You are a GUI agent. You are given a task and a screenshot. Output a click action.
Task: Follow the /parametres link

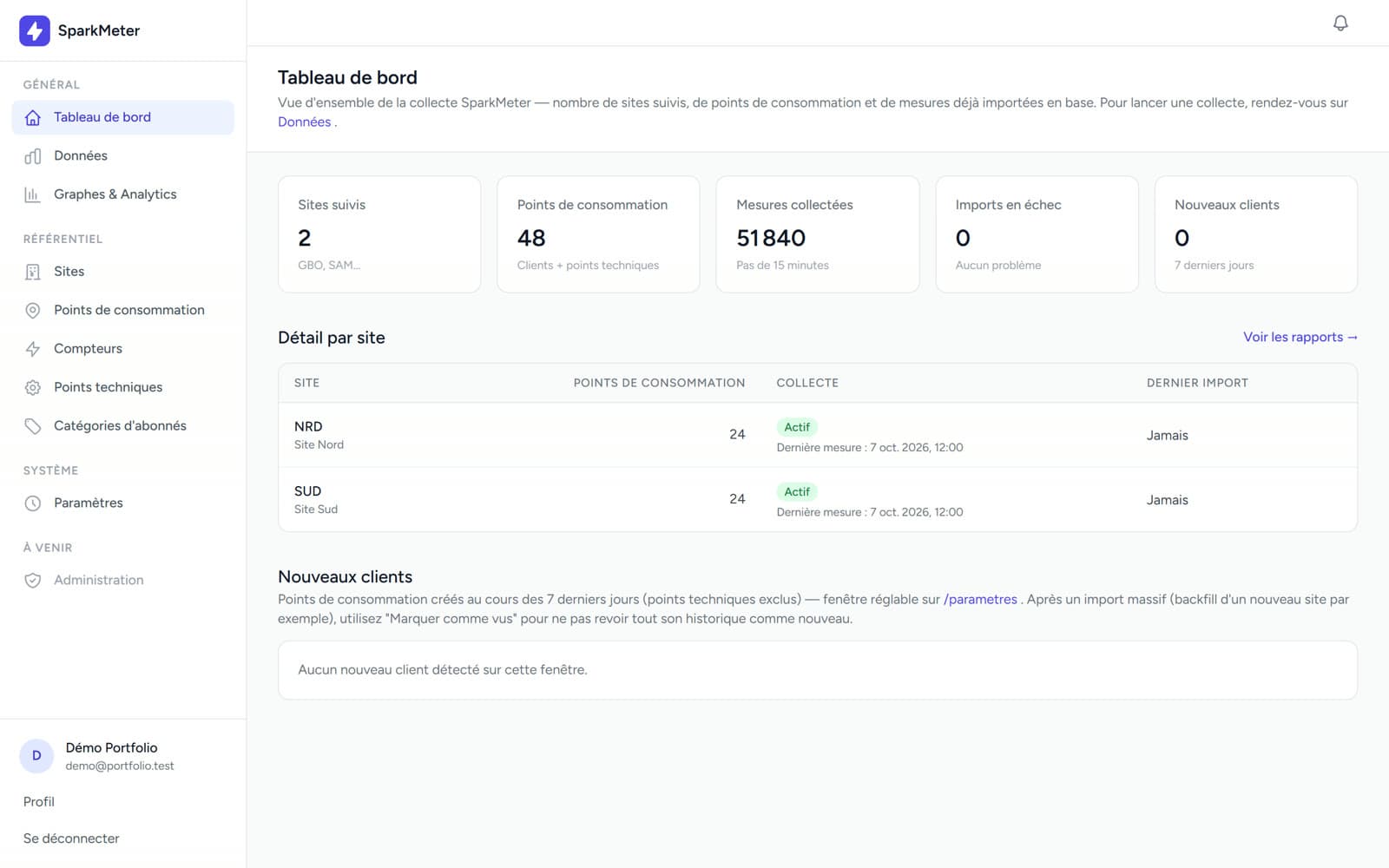(x=980, y=599)
